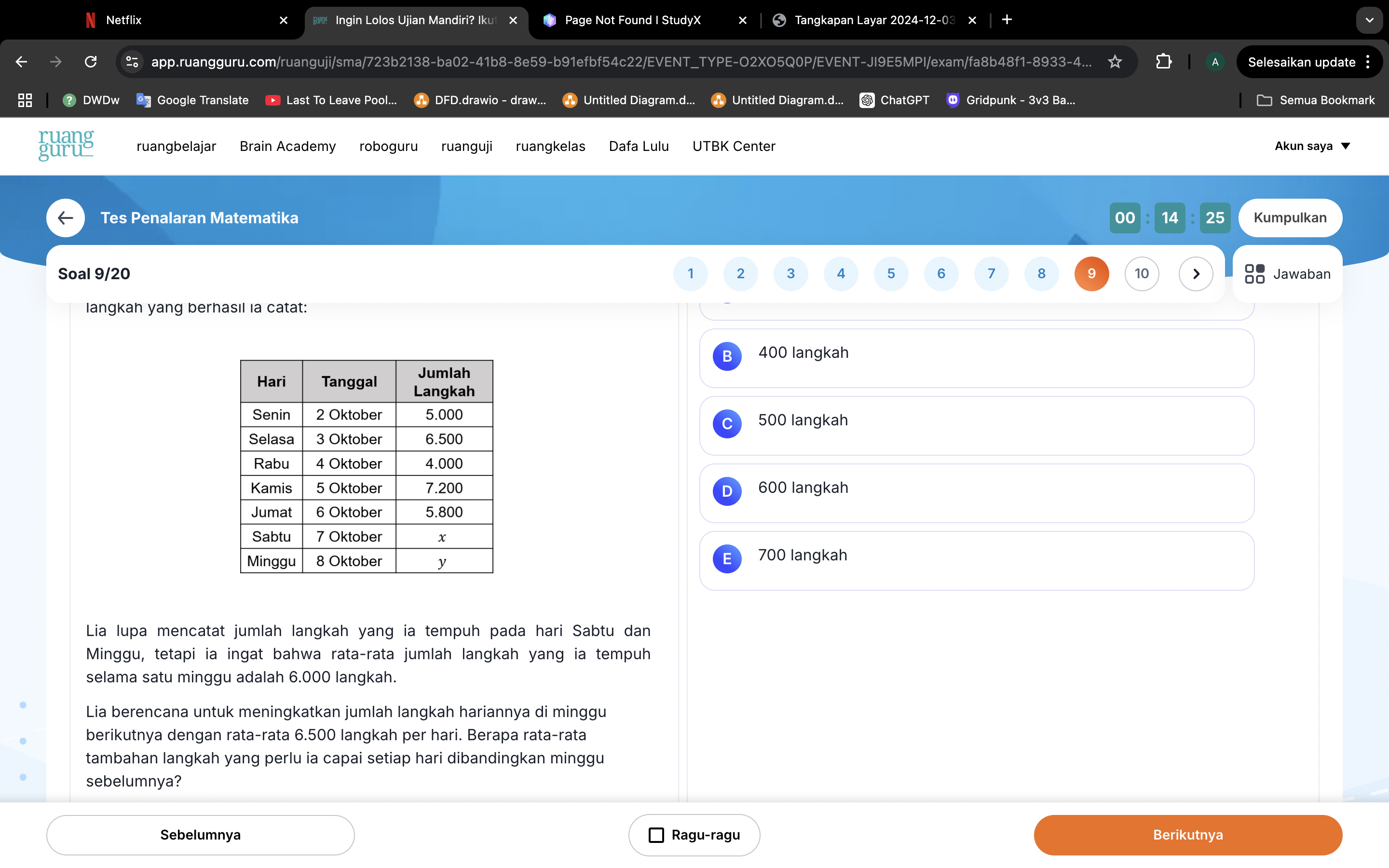The height and width of the screenshot is (868, 1389).
Task: Close the Page Not Found StudyX tab
Action: 743,20
